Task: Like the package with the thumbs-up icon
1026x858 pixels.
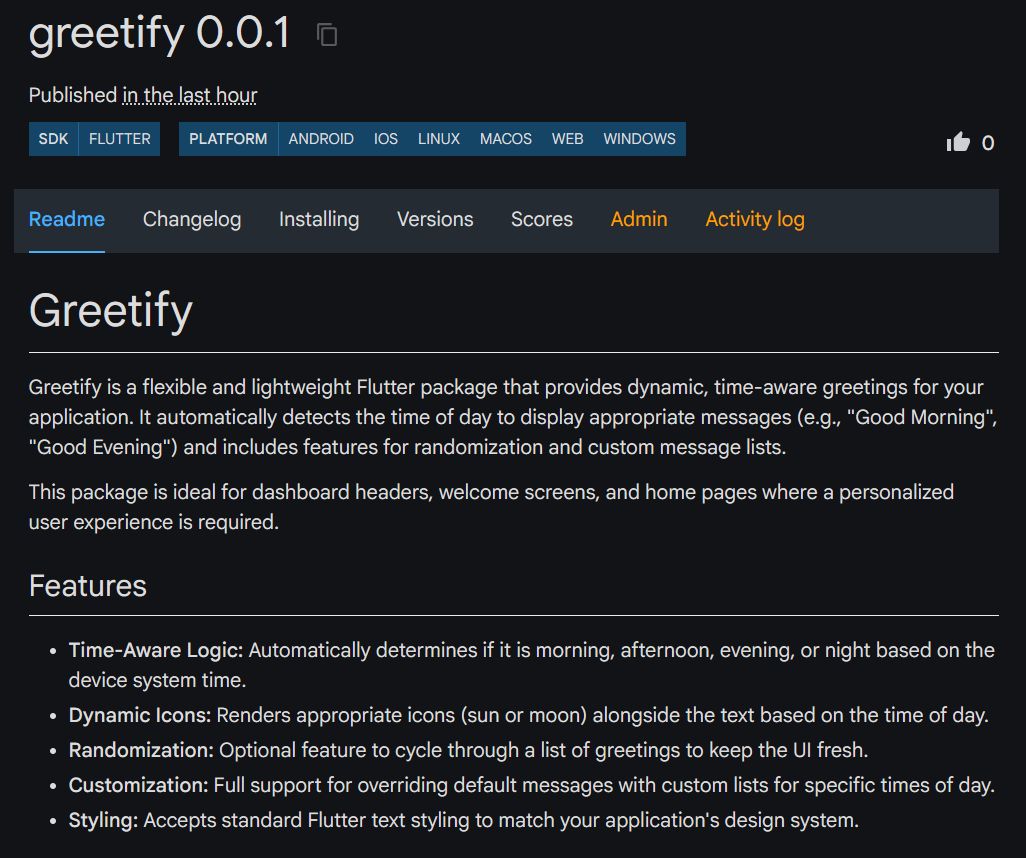Action: click(x=958, y=142)
